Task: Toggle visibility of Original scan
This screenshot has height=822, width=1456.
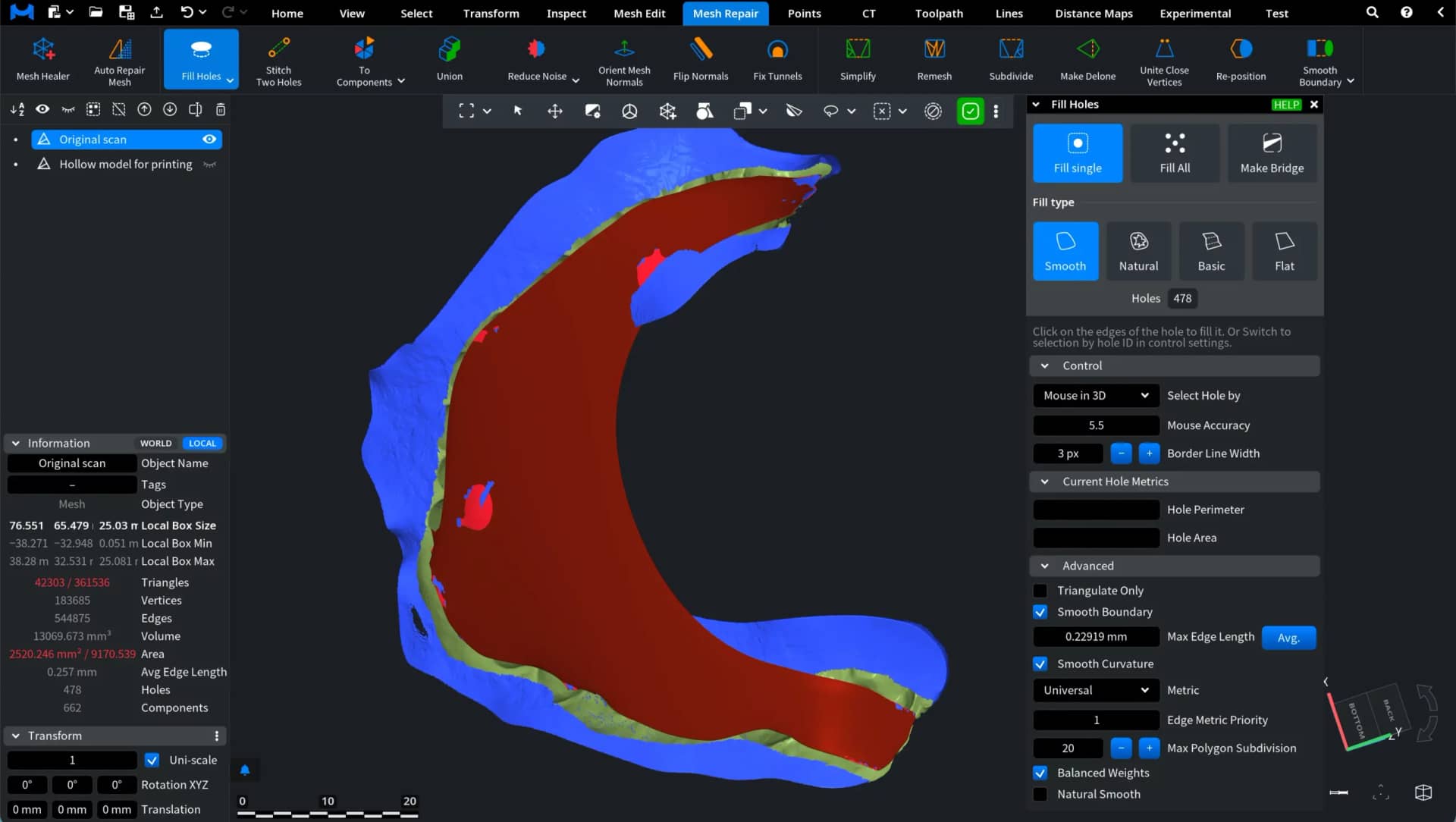Action: pos(209,139)
